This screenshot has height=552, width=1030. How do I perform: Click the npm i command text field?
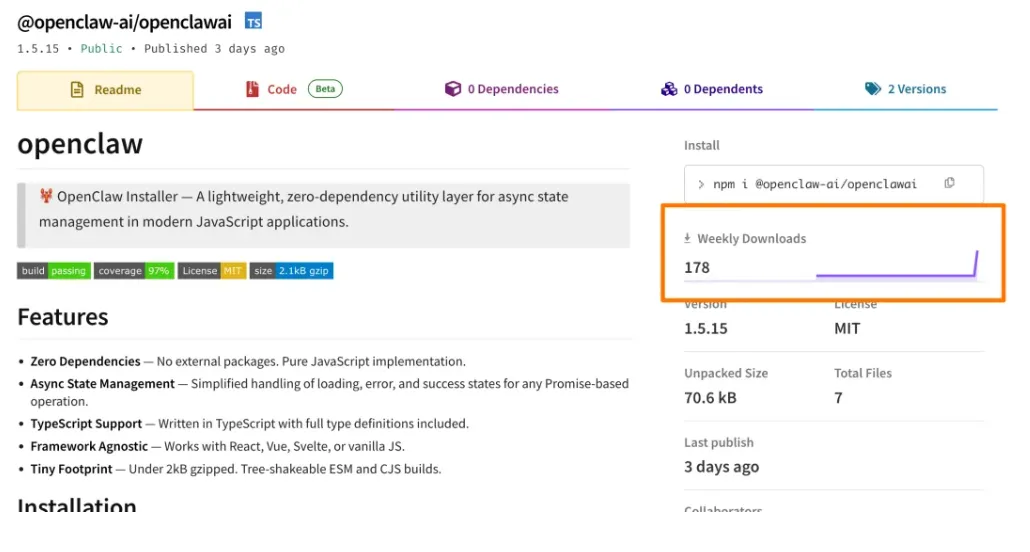[x=822, y=184]
